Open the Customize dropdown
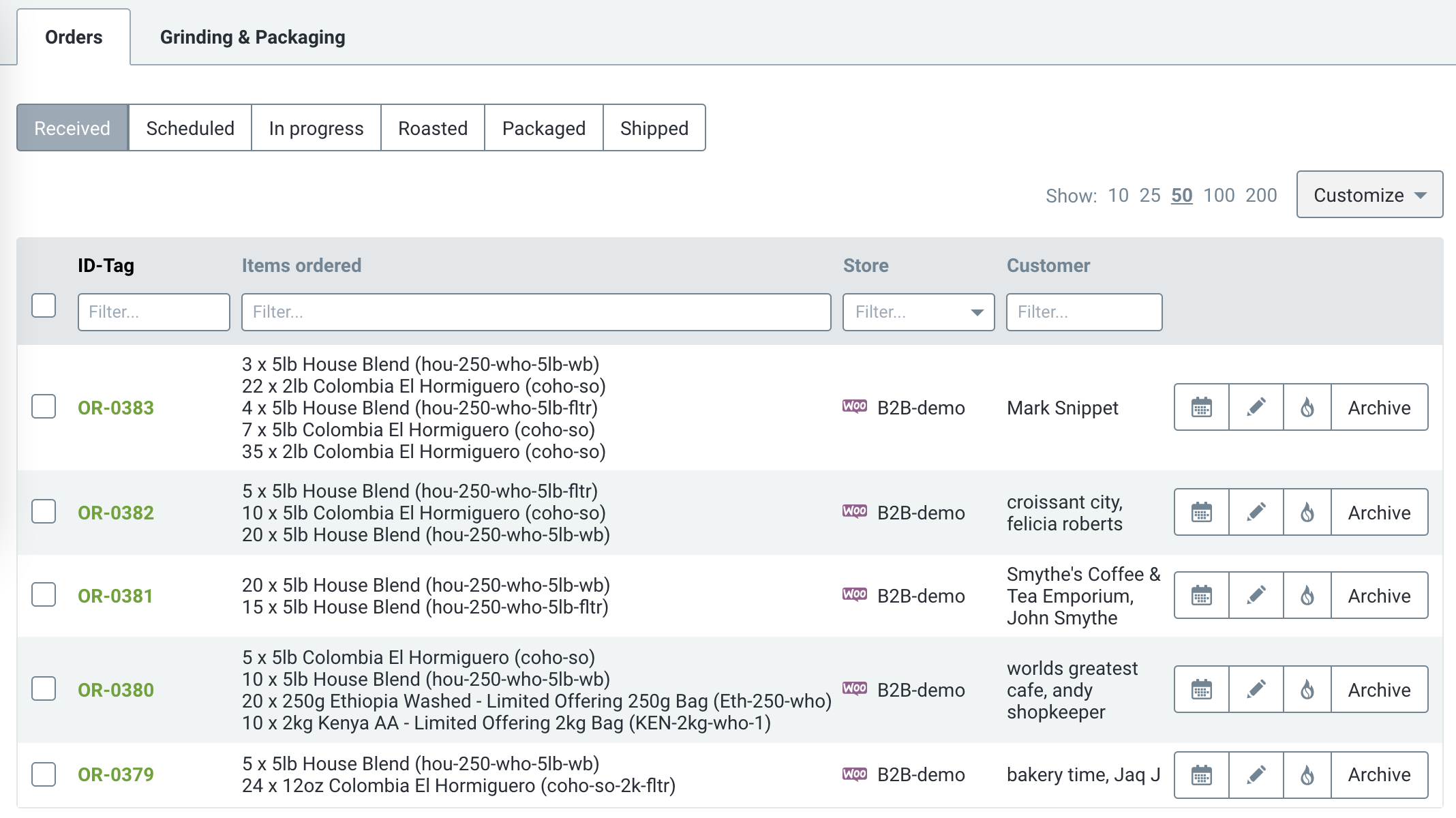The width and height of the screenshot is (1456, 818). [1369, 195]
